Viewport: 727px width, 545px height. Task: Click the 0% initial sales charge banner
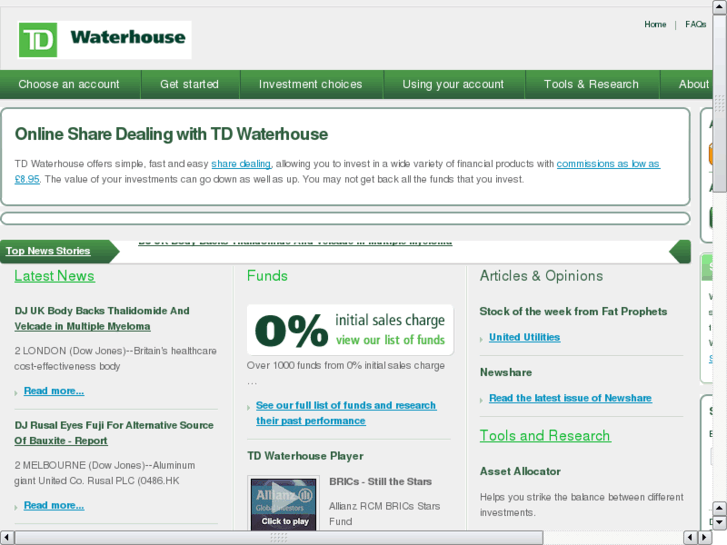click(x=350, y=330)
